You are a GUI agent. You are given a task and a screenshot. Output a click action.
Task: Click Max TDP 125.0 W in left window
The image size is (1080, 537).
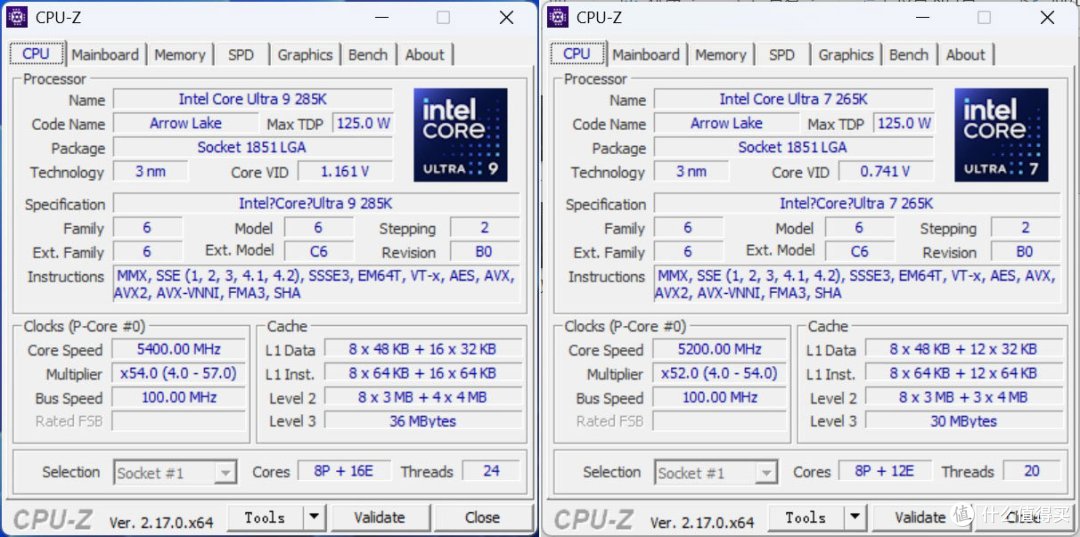(x=363, y=124)
